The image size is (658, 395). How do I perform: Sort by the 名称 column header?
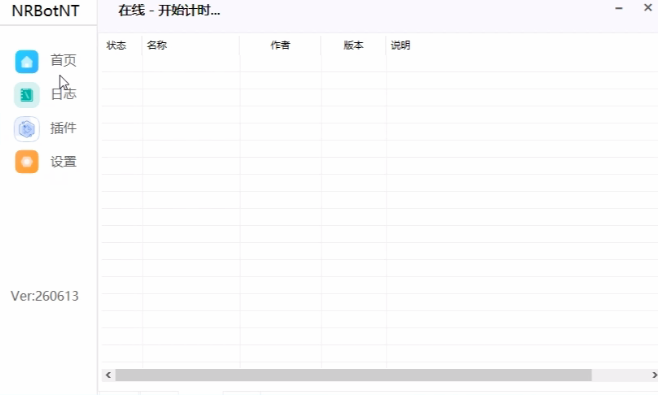coord(157,45)
